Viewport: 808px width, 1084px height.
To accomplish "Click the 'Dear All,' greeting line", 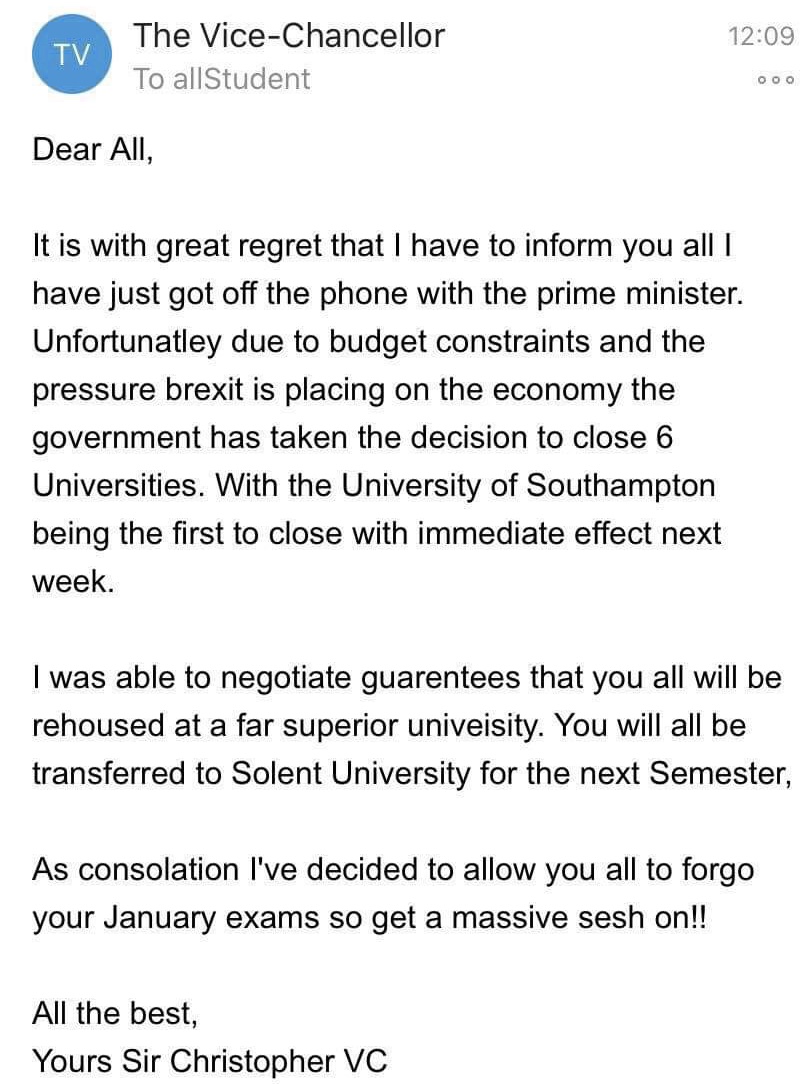I will point(93,150).
